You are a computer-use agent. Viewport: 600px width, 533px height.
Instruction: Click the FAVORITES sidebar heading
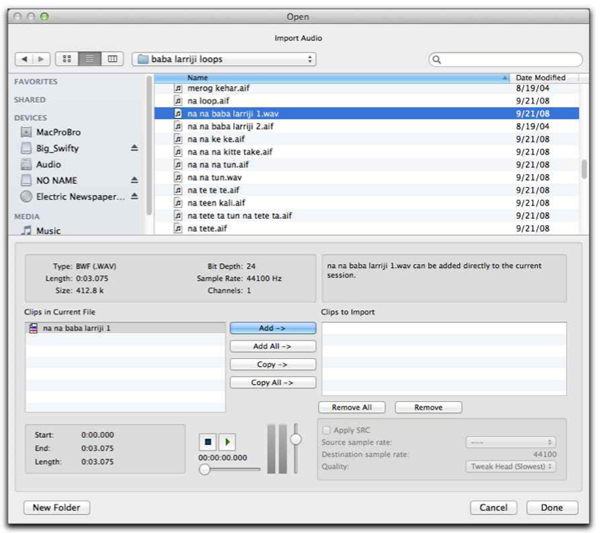point(36,82)
